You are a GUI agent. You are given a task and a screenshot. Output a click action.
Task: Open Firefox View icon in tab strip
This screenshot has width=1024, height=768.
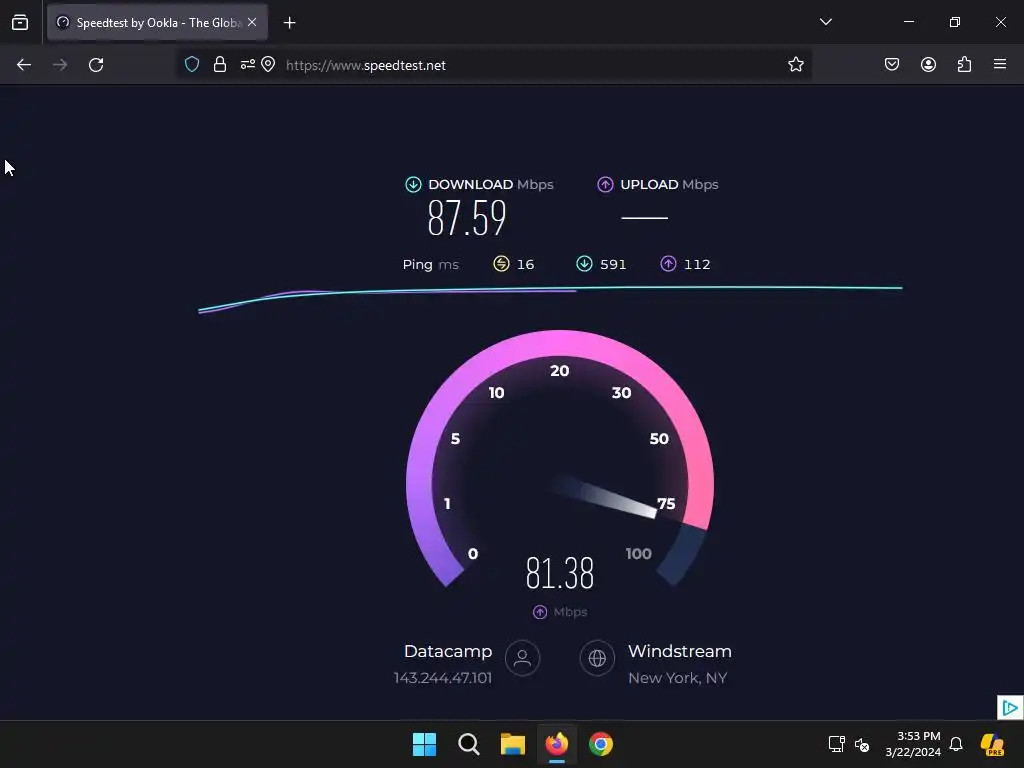click(20, 22)
